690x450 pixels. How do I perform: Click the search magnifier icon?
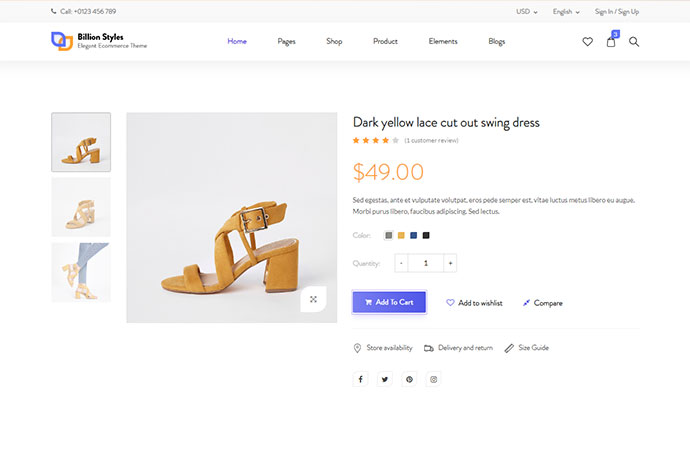(x=634, y=42)
